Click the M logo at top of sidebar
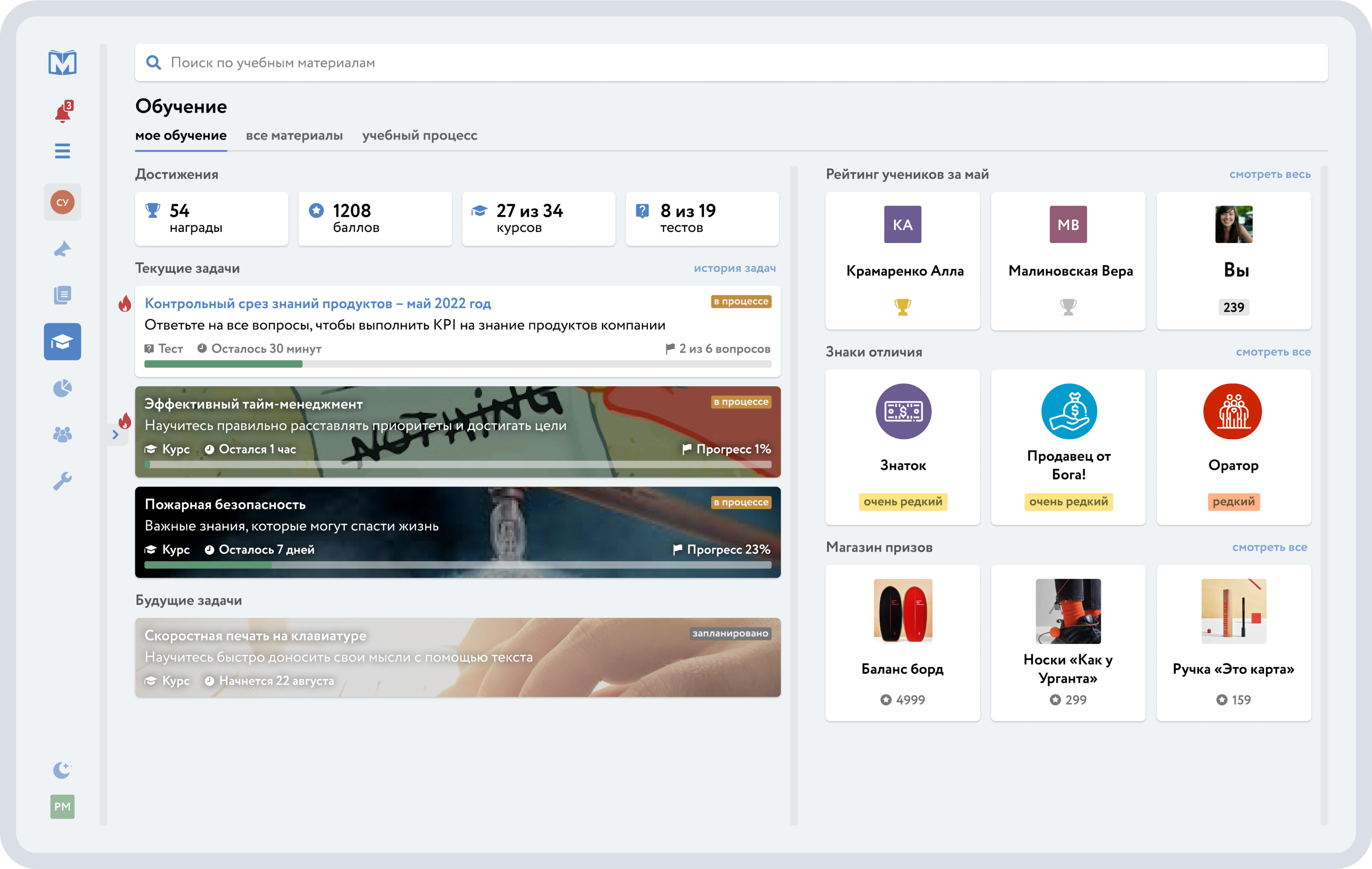Image resolution: width=1372 pixels, height=869 pixels. tap(63, 62)
